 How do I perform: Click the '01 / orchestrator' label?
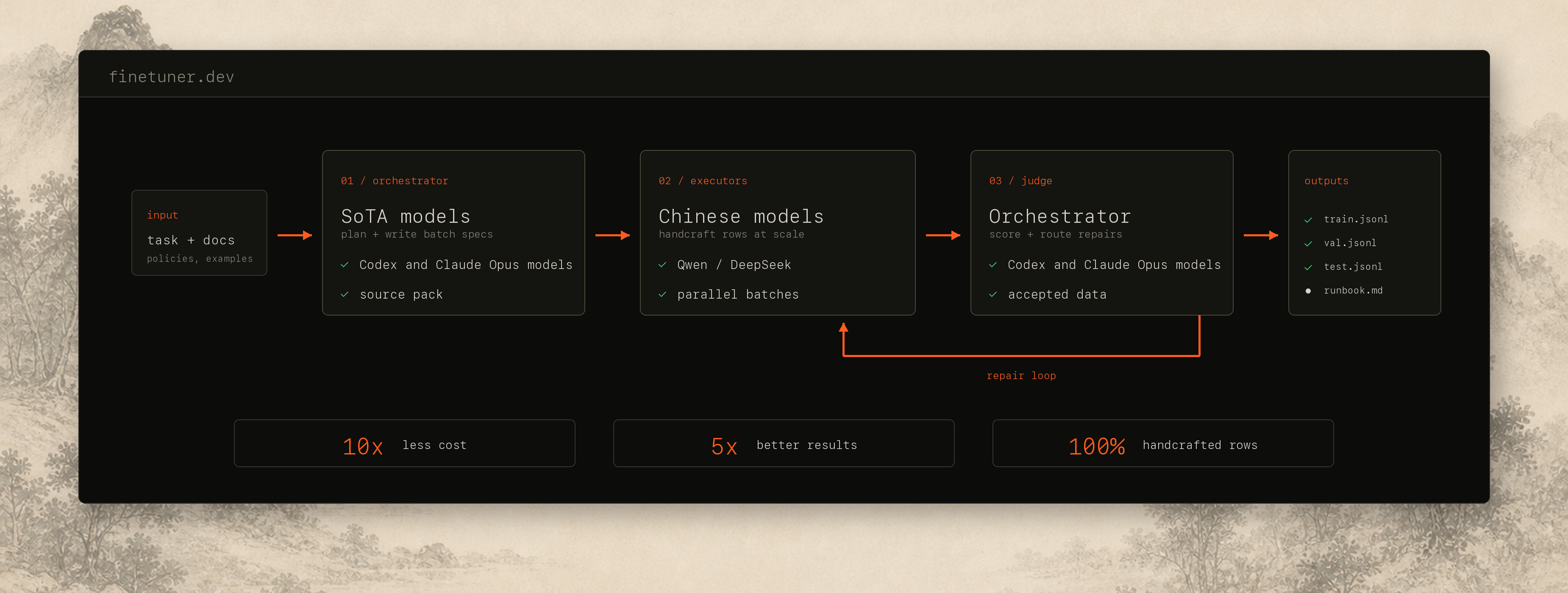395,180
